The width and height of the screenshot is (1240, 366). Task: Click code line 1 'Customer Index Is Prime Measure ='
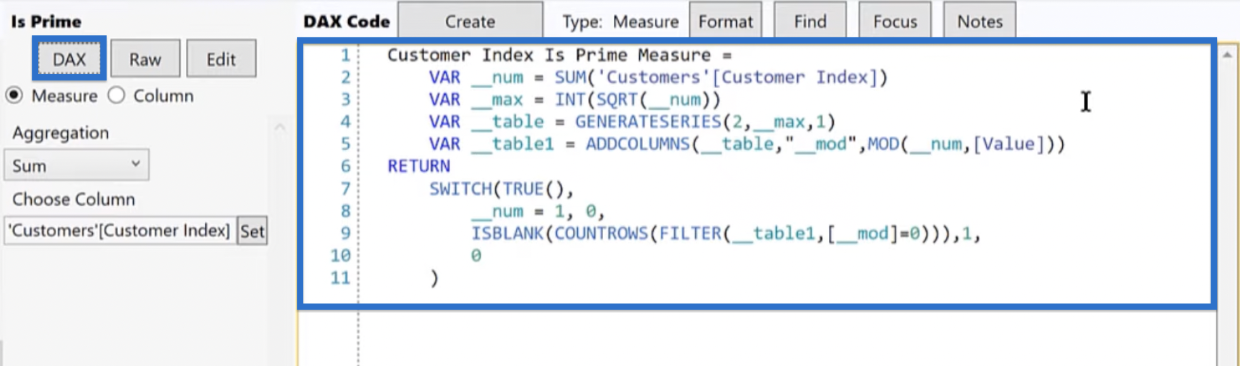[560, 55]
